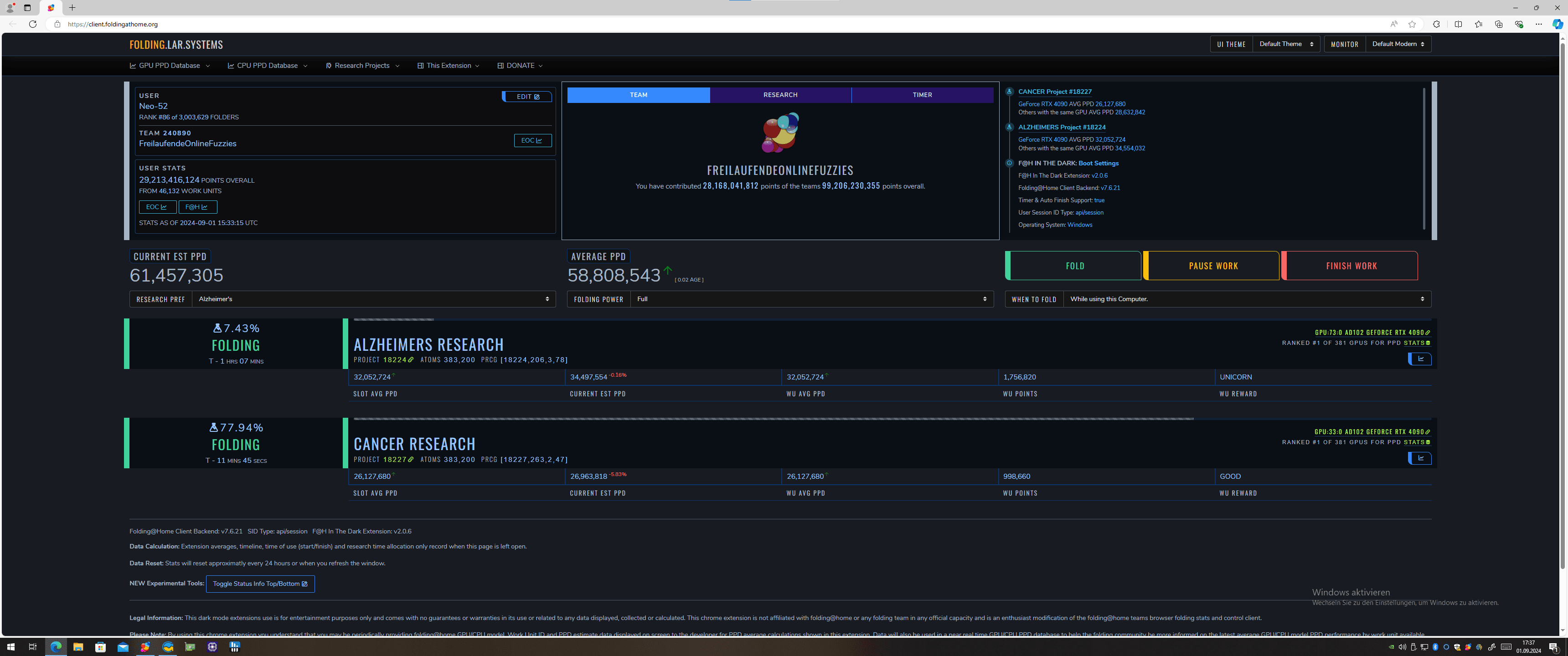This screenshot has width=1568, height=656.
Task: Click EOC chart button next to team name
Action: (x=532, y=141)
